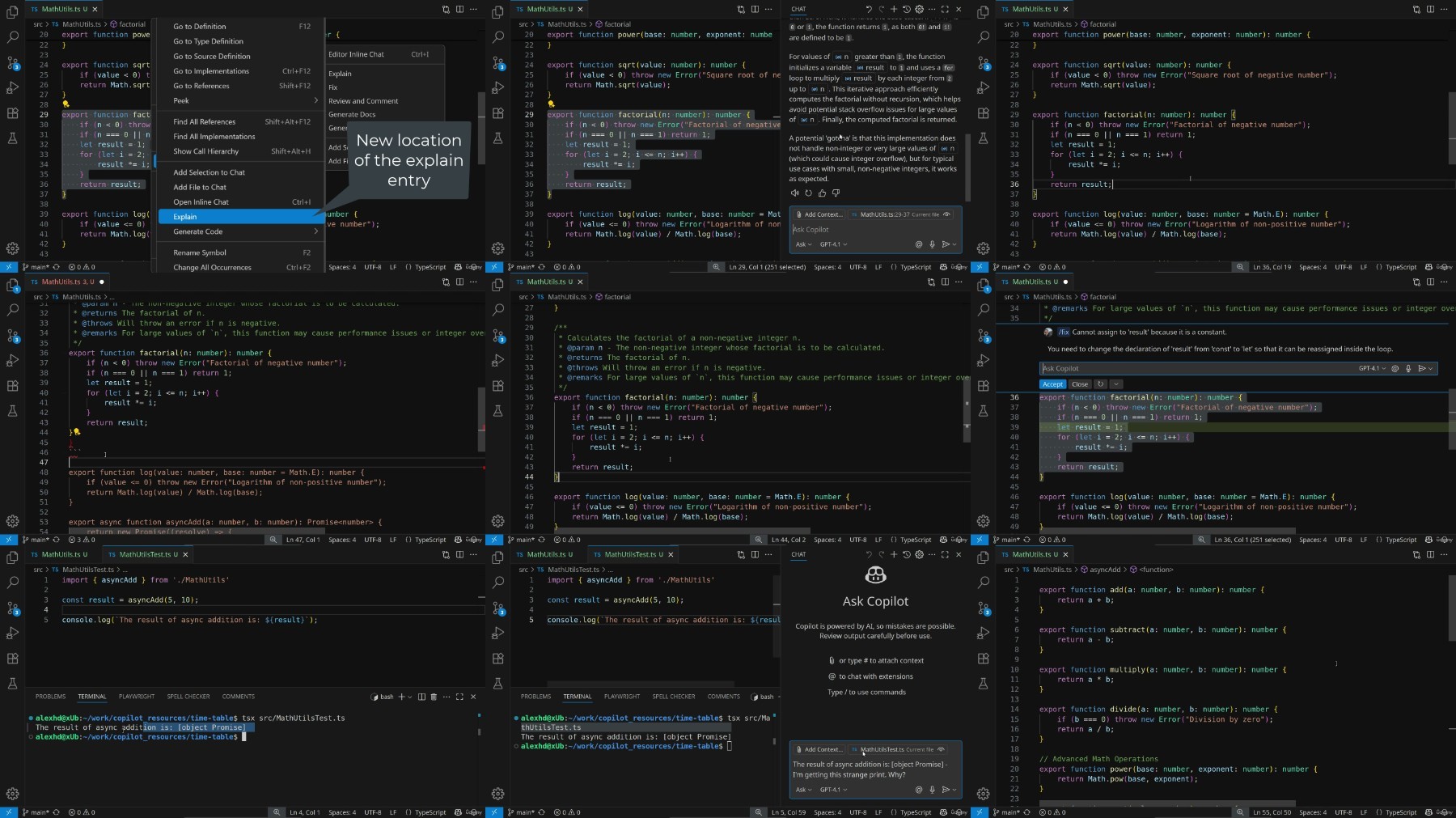The height and width of the screenshot is (818, 1456).
Task: Start a new chat in the empty Ask Copilot panel
Action: point(893,554)
